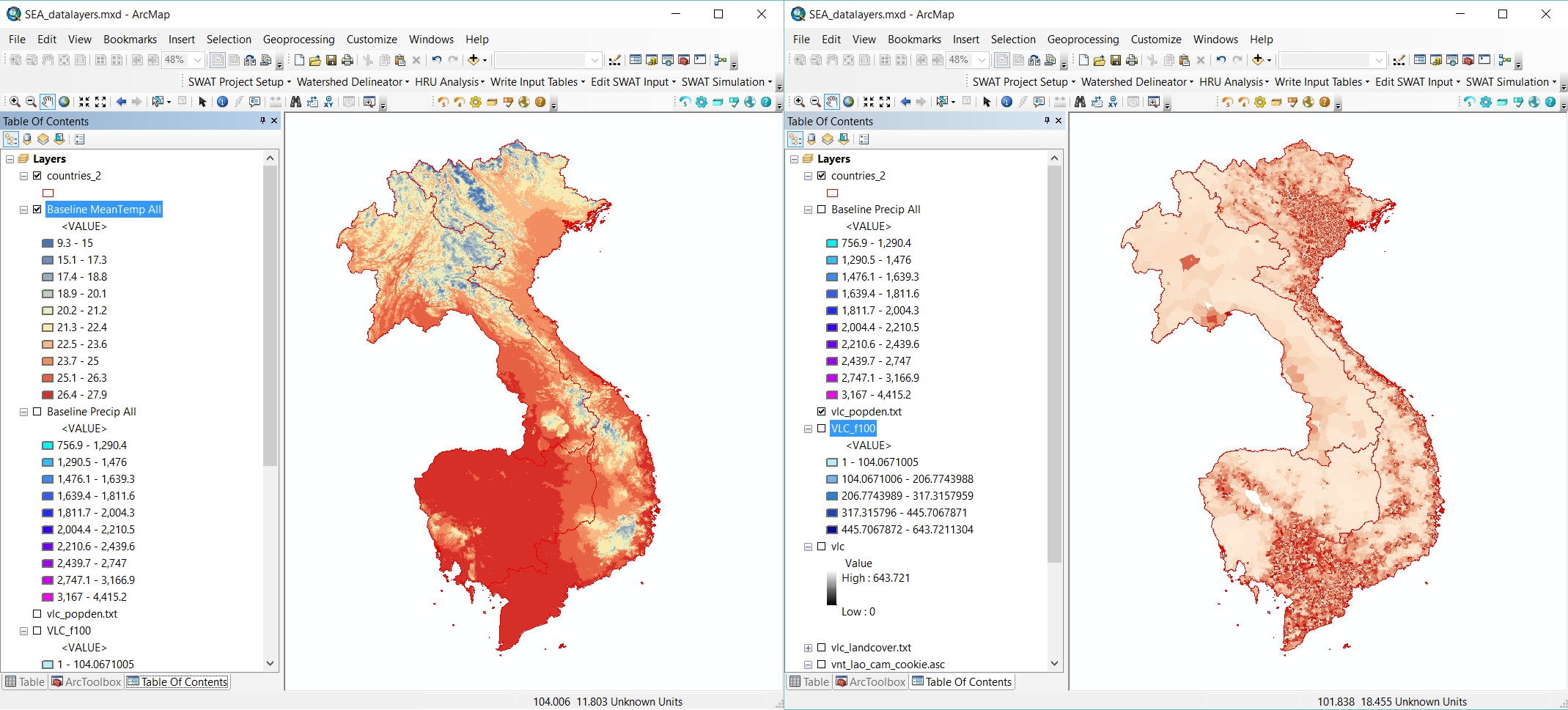Open Python window icon in left window
Viewport: 1568px width, 710px height.
pyautogui.click(x=700, y=60)
